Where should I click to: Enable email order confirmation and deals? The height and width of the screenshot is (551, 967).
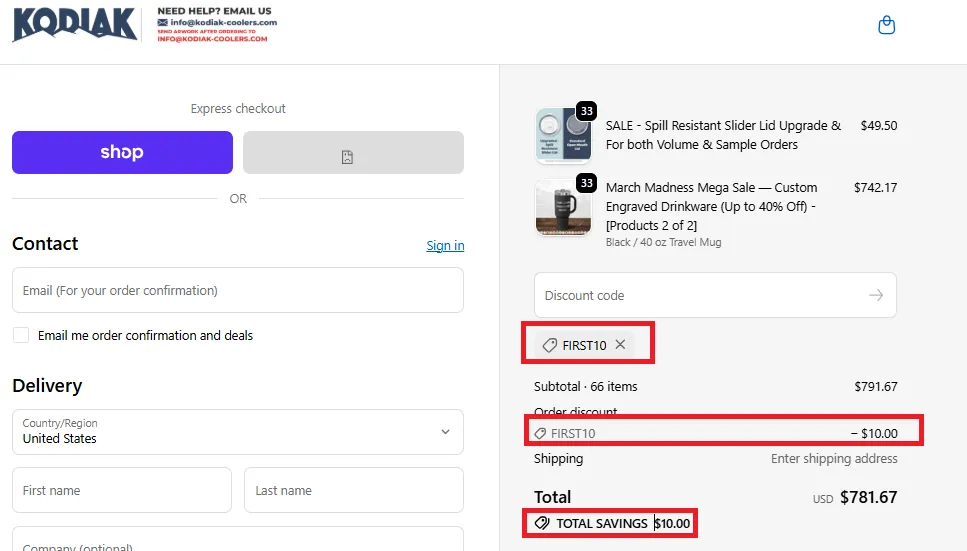click(21, 336)
